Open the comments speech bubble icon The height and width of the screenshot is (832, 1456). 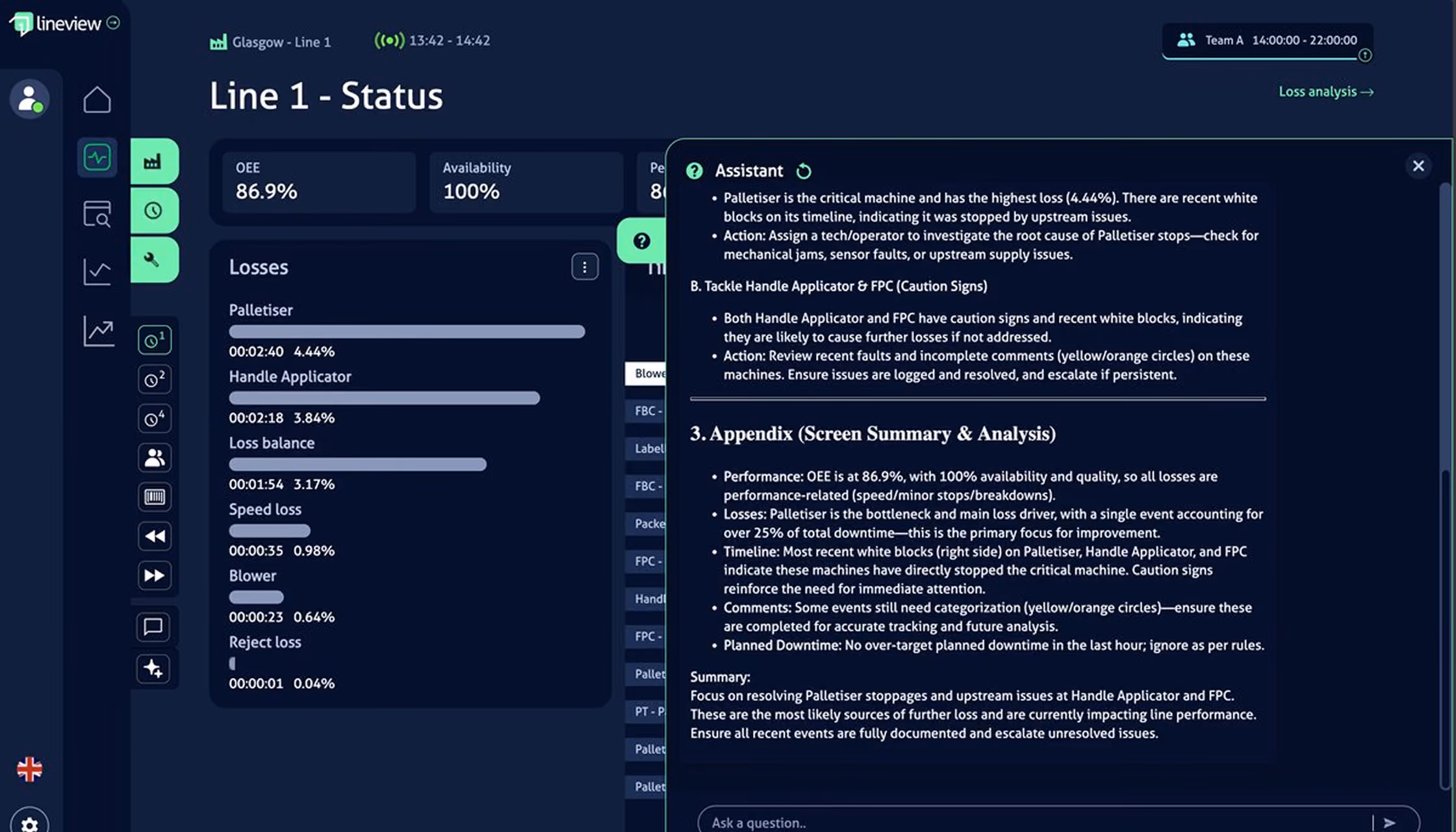[153, 627]
